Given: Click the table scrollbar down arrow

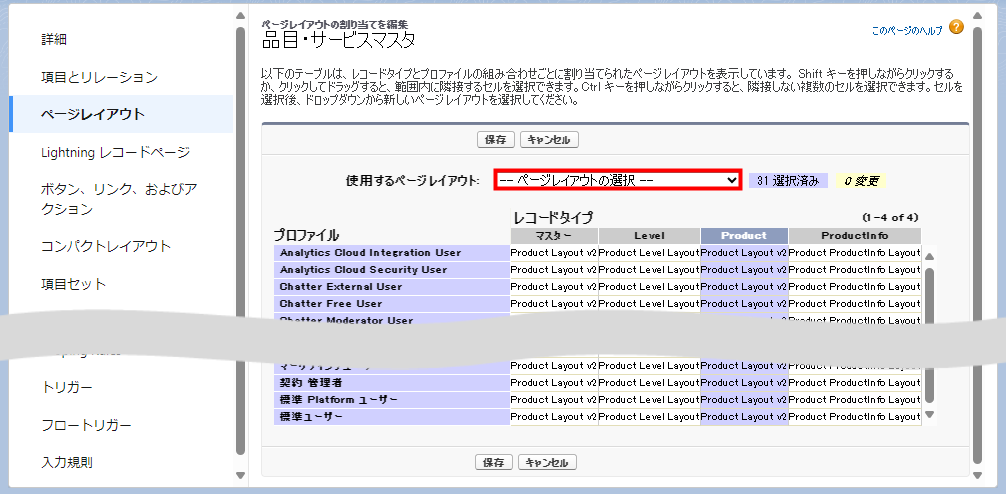Looking at the screenshot, I should [x=929, y=414].
